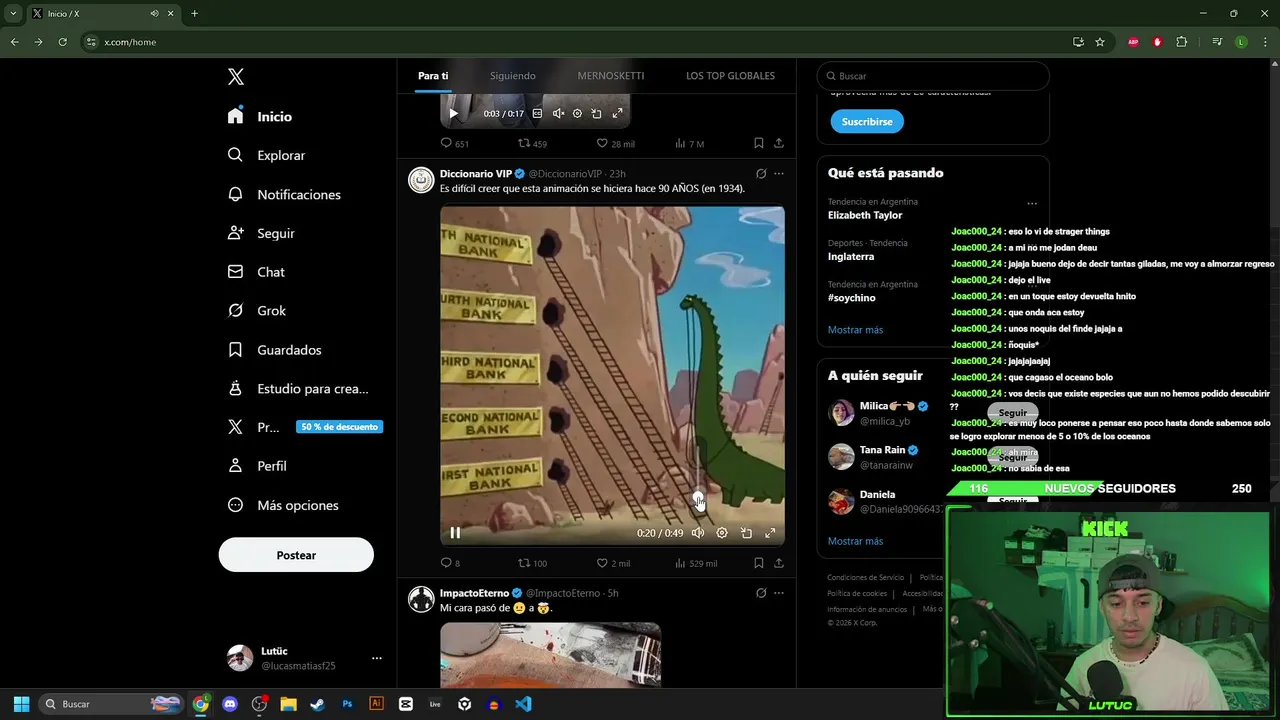Bookmark the Diccionario VIP post
The width and height of the screenshot is (1280, 720).
[759, 563]
